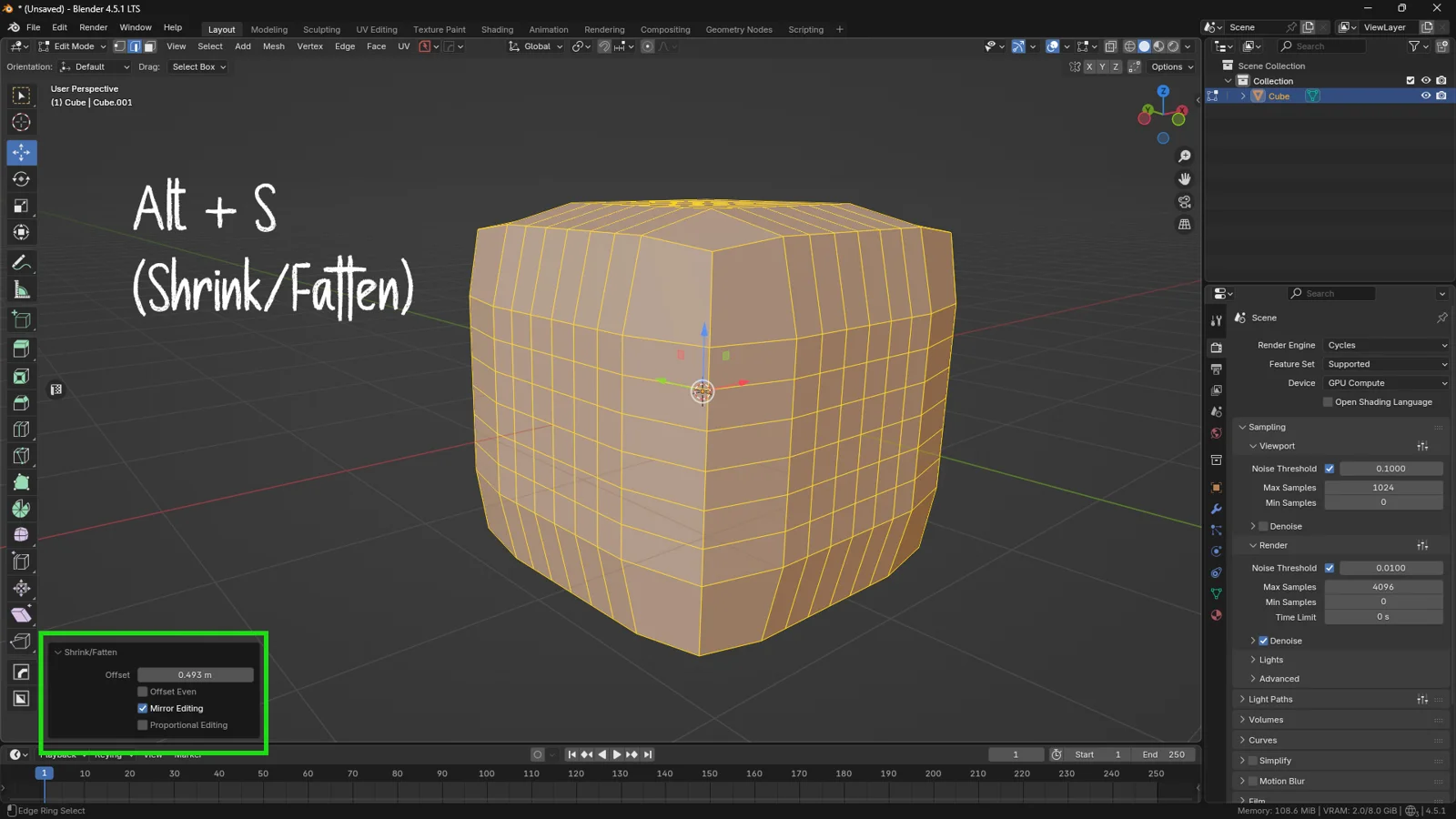The image size is (1456, 819).
Task: Open the Mesh menu
Action: click(274, 46)
